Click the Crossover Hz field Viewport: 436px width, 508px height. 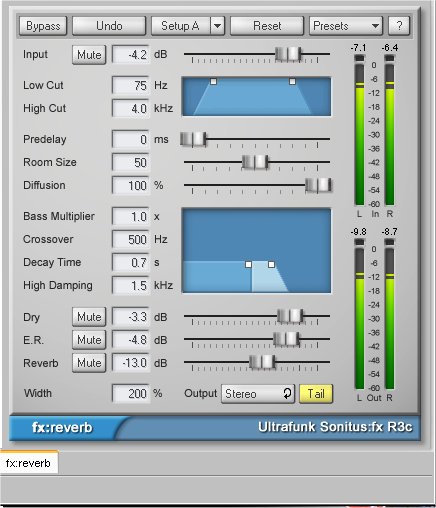131,239
